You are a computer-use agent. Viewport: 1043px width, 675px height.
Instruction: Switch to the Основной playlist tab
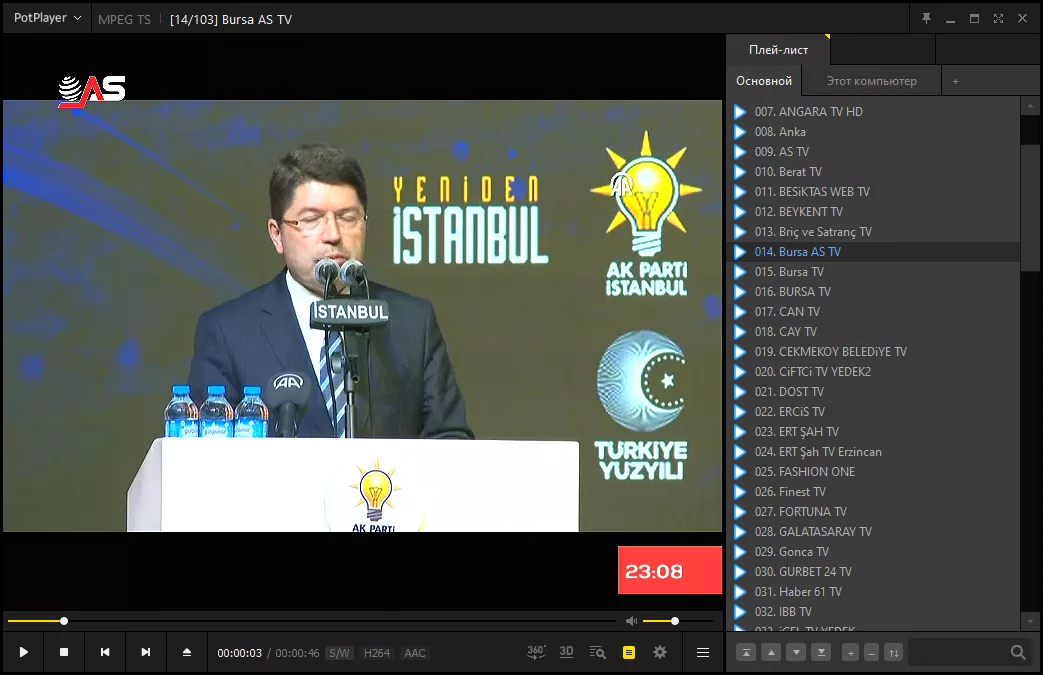pos(764,80)
